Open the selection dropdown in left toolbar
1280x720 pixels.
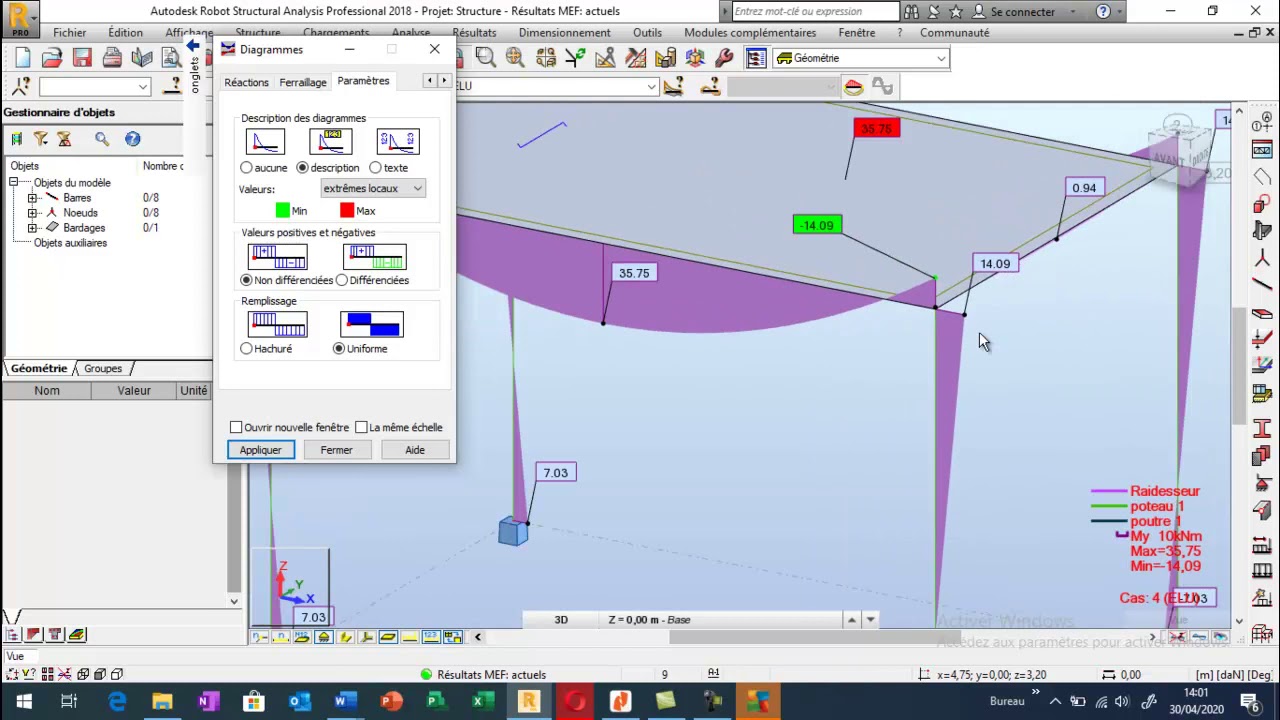[x=143, y=87]
